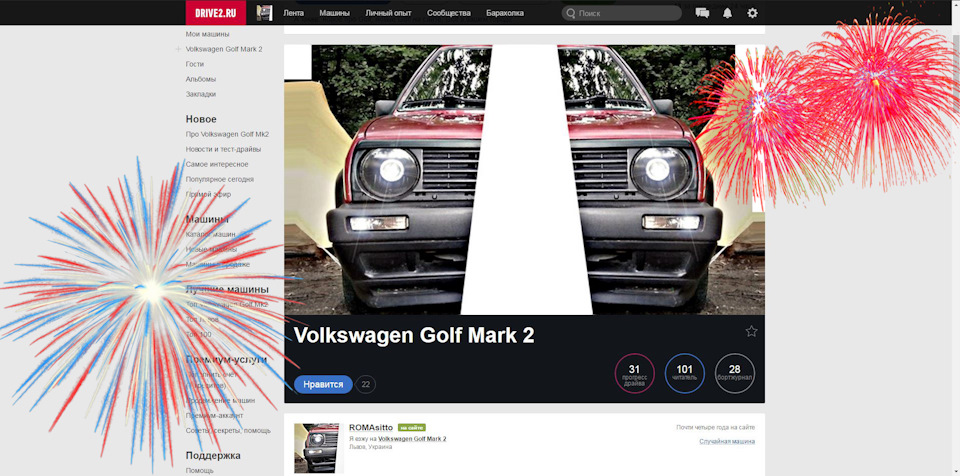Open the Гости page
The width and height of the screenshot is (960, 476).
pyautogui.click(x=195, y=64)
